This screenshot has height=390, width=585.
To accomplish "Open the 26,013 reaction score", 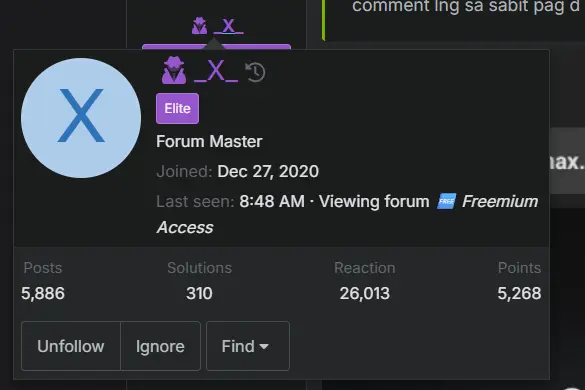I will point(365,293).
